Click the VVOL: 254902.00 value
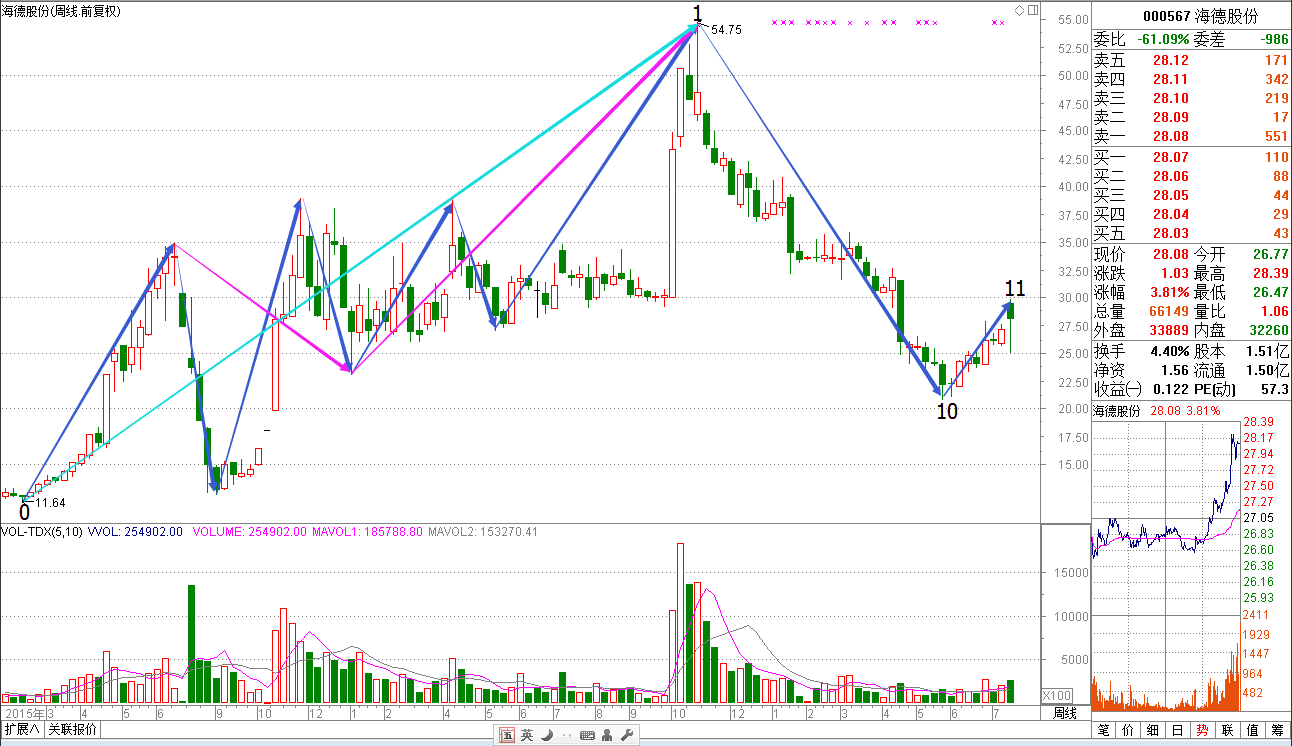Screen dimensions: 1292x746 coord(136,532)
